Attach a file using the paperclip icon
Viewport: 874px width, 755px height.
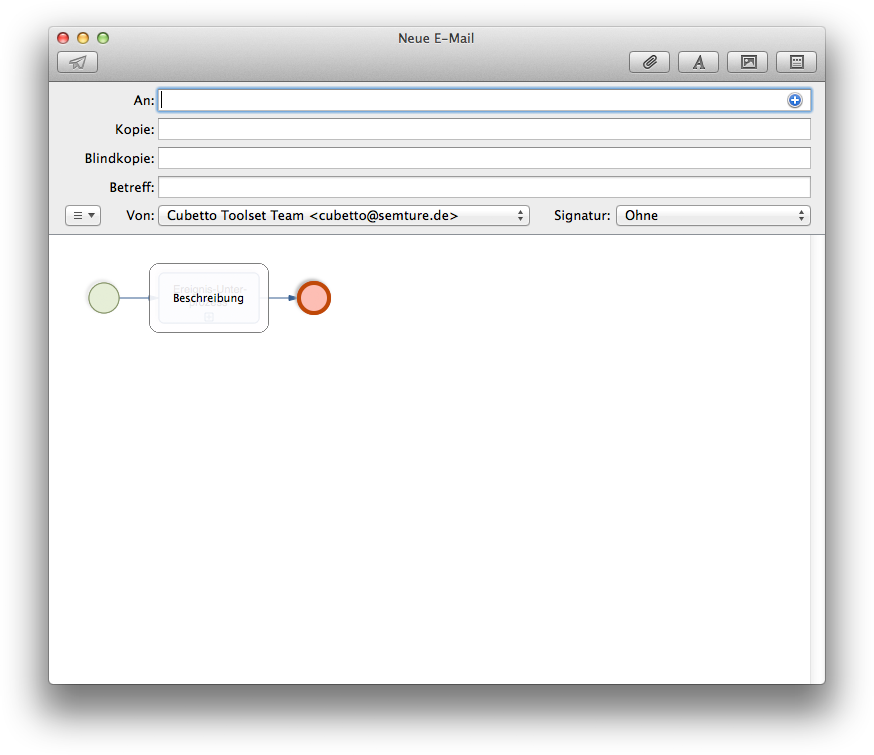tap(649, 62)
